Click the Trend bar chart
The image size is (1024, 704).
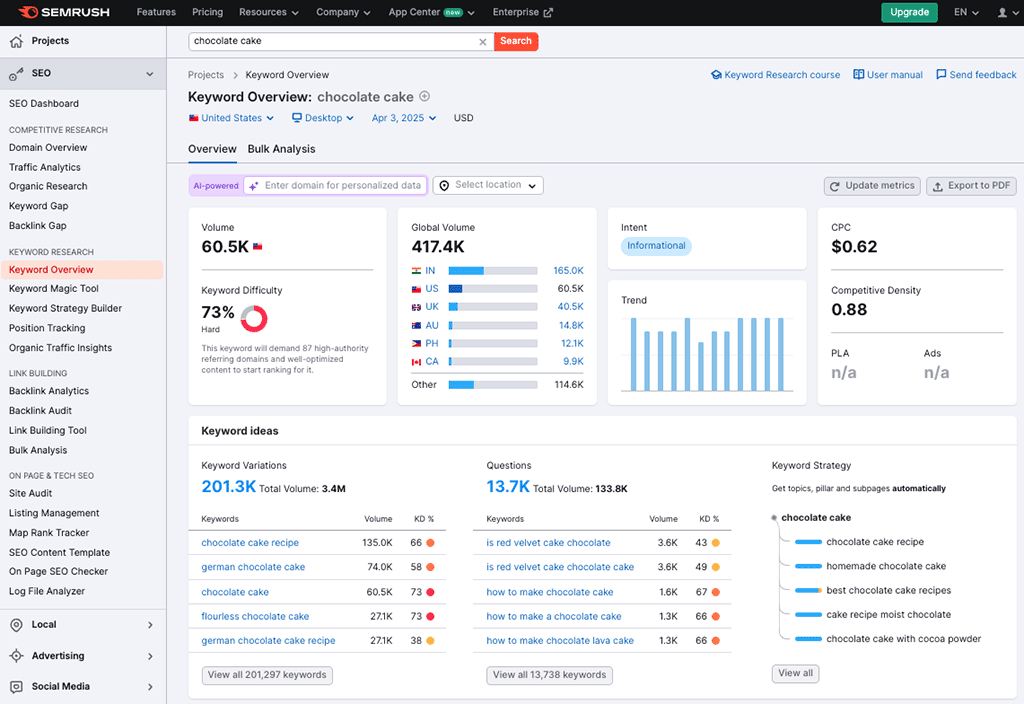pos(707,354)
